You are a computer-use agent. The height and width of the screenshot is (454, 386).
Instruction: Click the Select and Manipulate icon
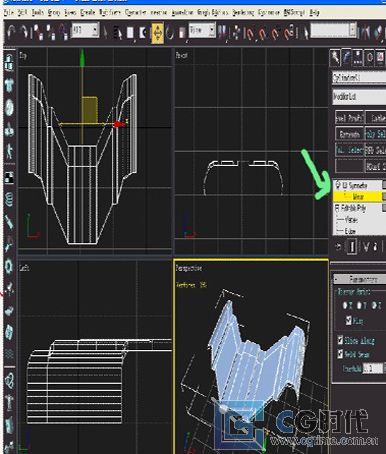pyautogui.click(x=236, y=33)
